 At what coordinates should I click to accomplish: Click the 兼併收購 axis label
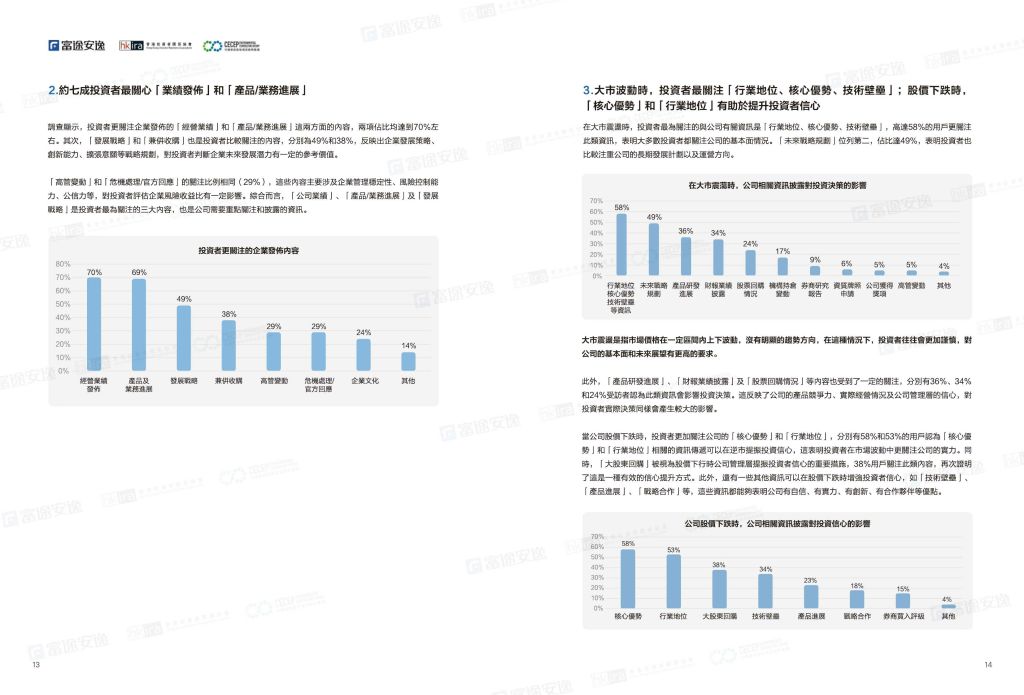tap(229, 381)
